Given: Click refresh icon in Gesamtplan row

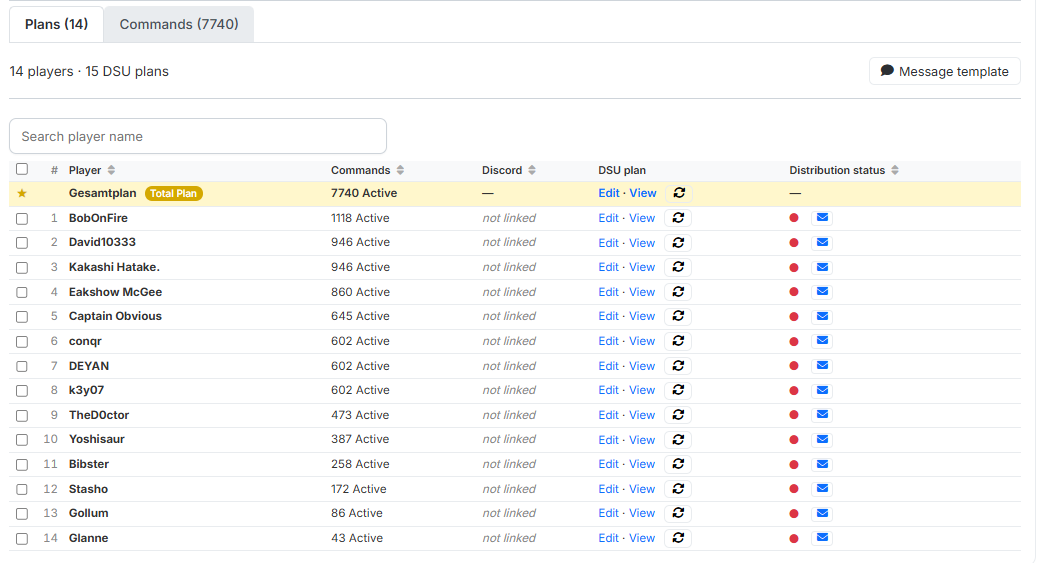Looking at the screenshot, I should point(678,193).
